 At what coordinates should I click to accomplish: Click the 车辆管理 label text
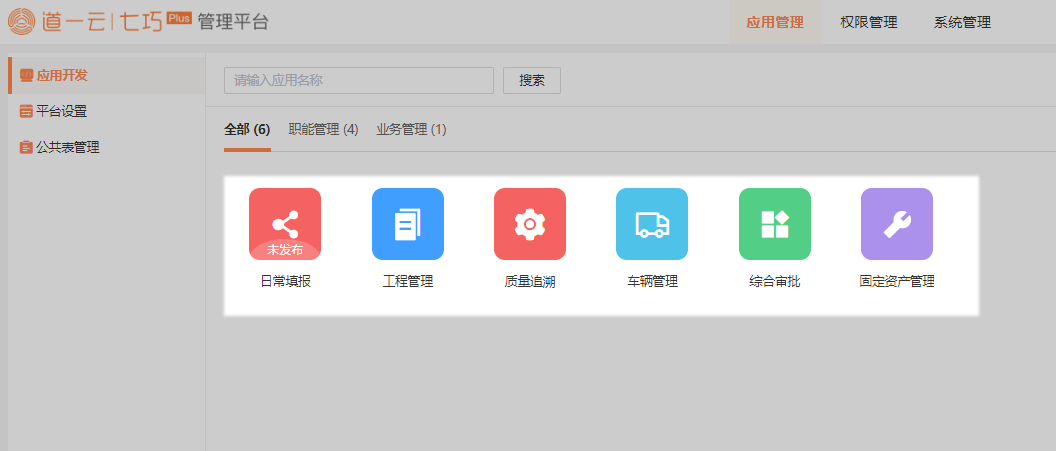652,282
